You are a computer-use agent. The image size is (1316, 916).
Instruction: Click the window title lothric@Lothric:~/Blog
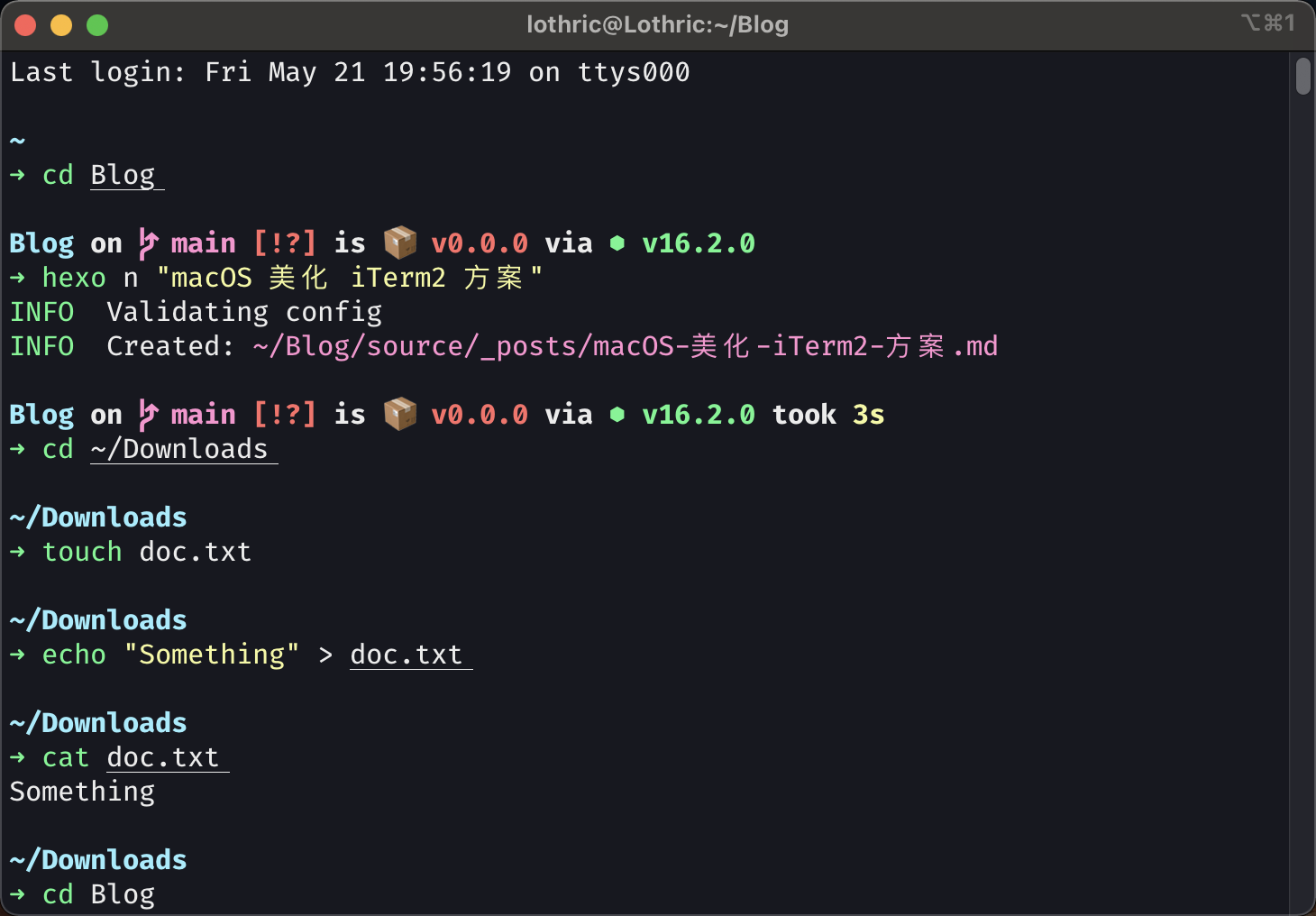click(x=658, y=24)
